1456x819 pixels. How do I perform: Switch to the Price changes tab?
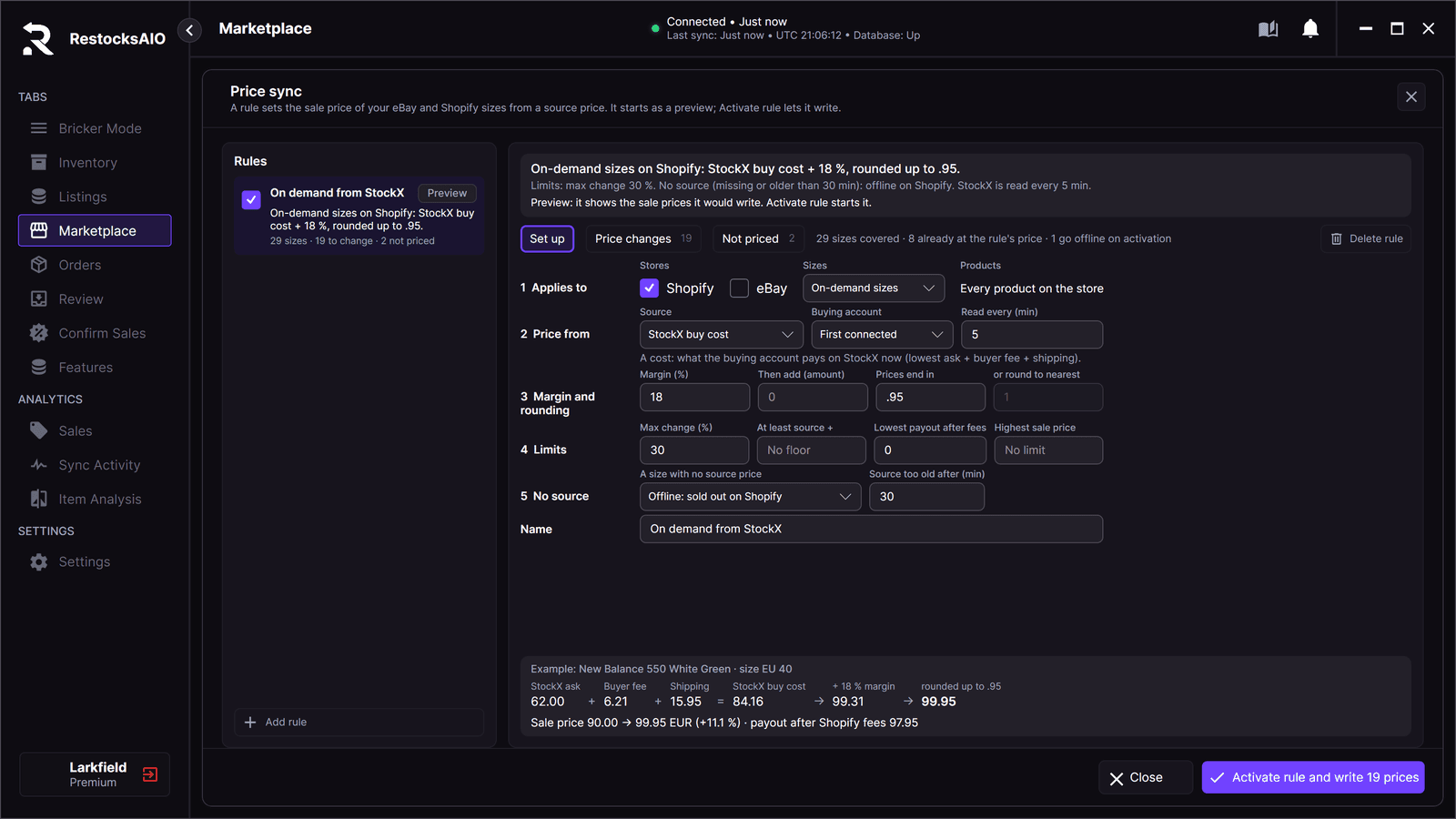(643, 239)
